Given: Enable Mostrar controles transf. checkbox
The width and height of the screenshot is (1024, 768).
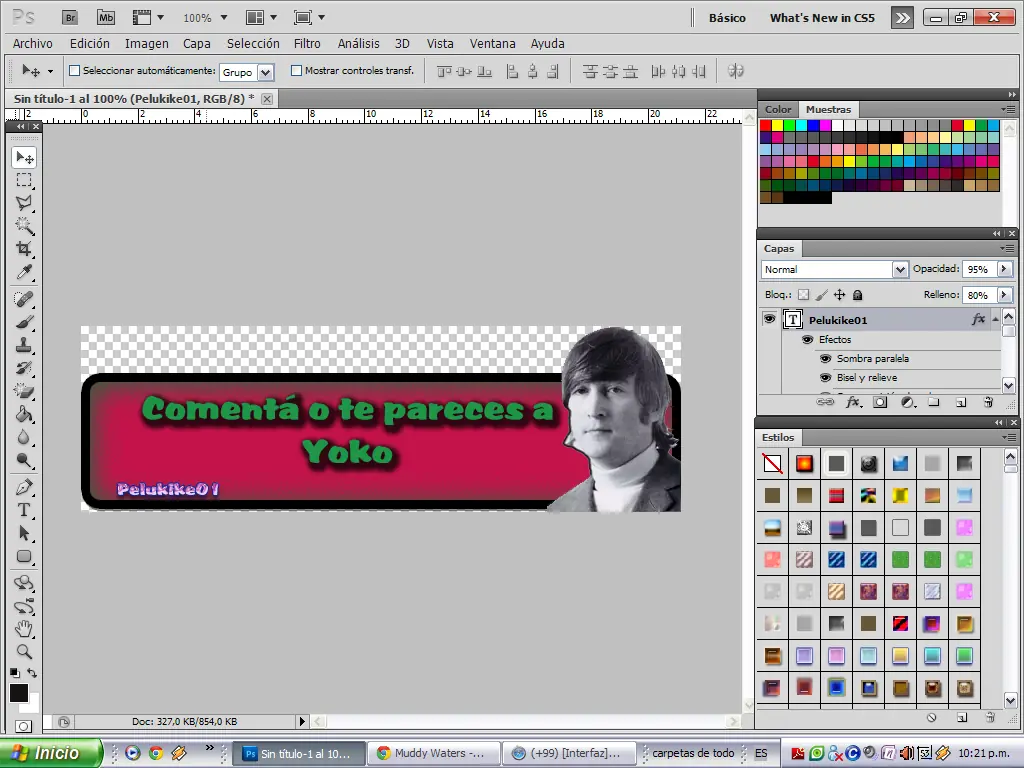Looking at the screenshot, I should tap(296, 71).
